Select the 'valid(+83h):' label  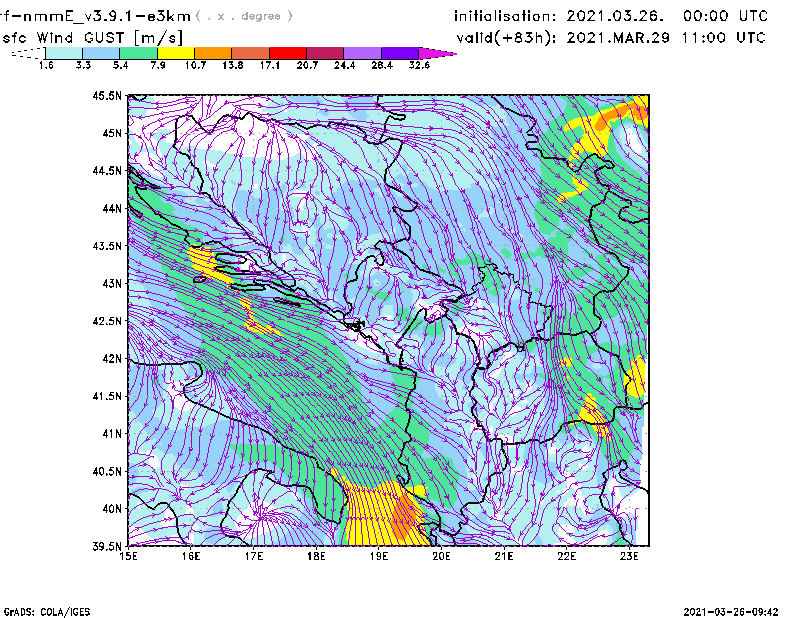click(506, 38)
